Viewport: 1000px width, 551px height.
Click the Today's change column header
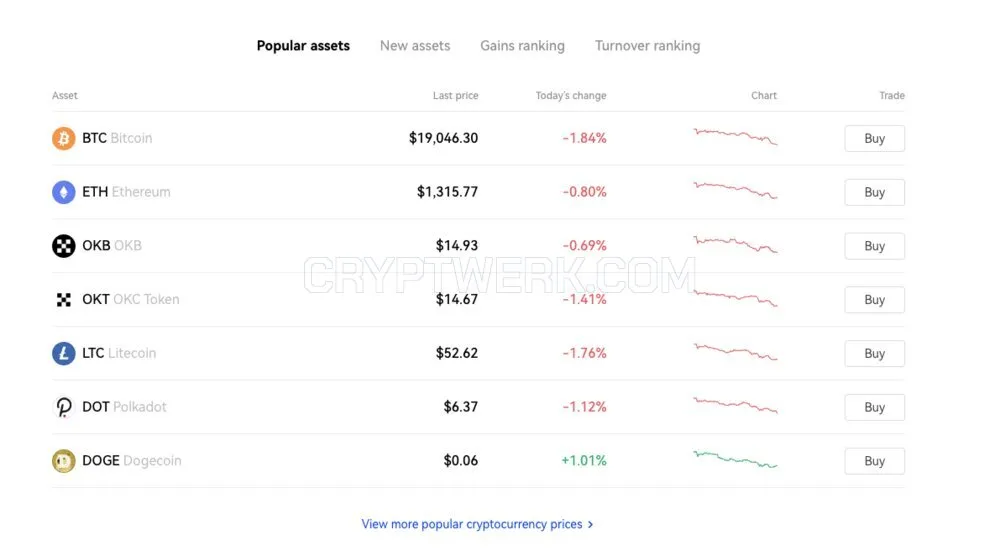coord(571,96)
